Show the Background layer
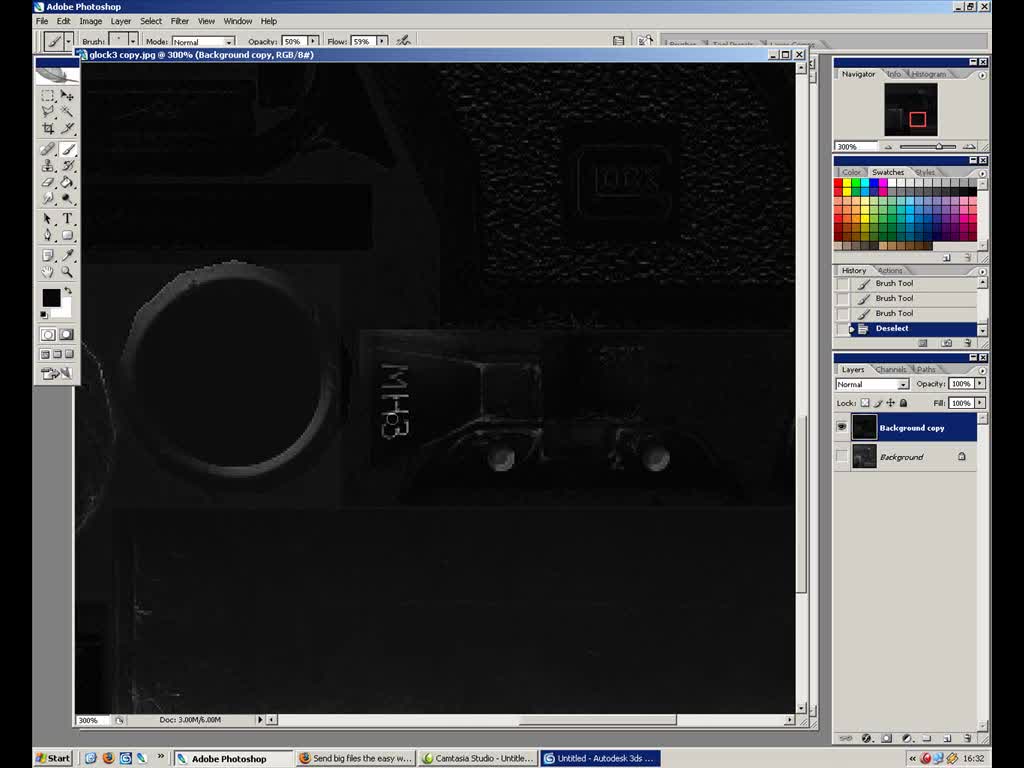1024x768 pixels. pos(843,457)
